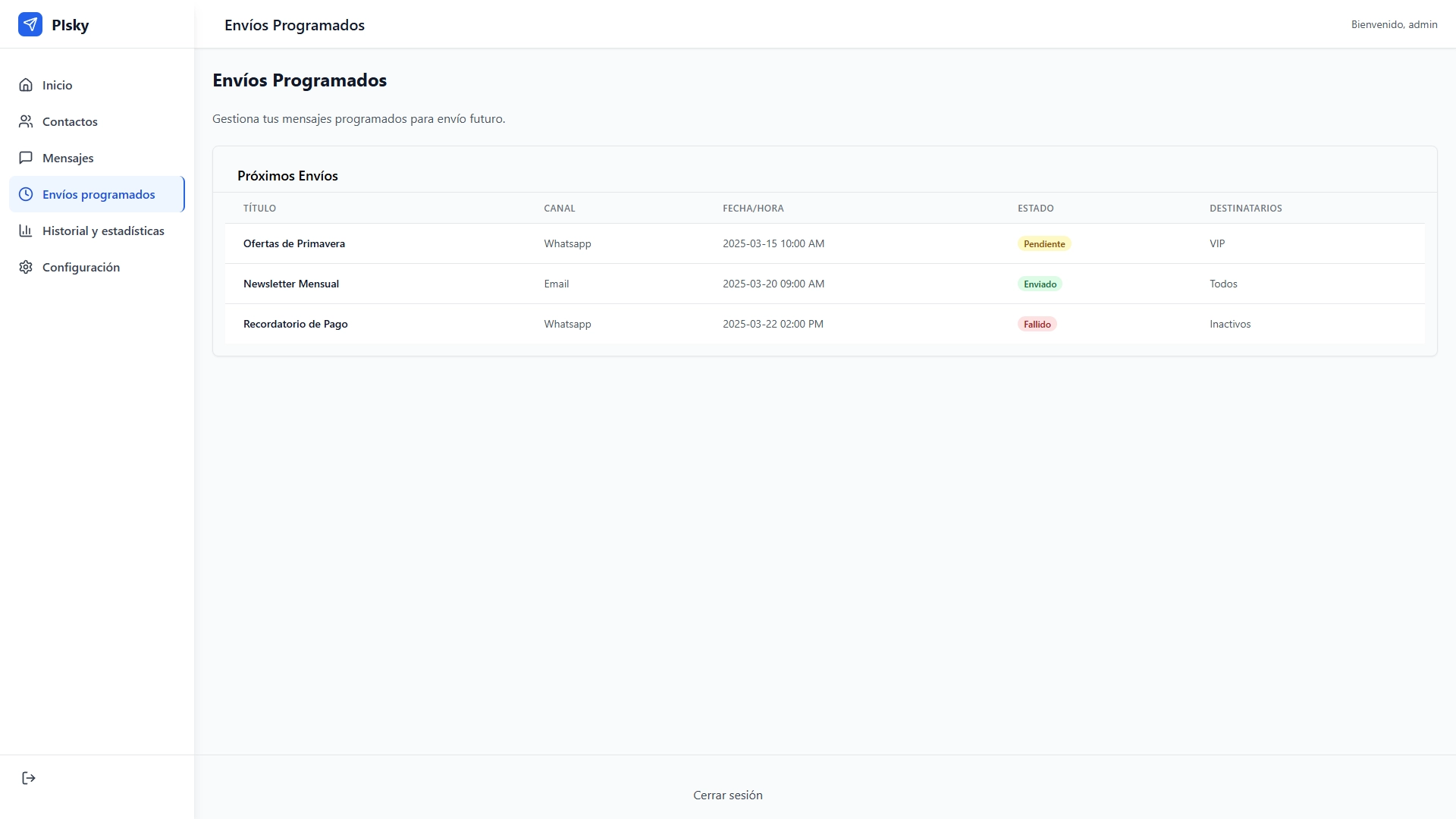Click the logout arrow icon
The image size is (1456, 819).
pyautogui.click(x=29, y=778)
